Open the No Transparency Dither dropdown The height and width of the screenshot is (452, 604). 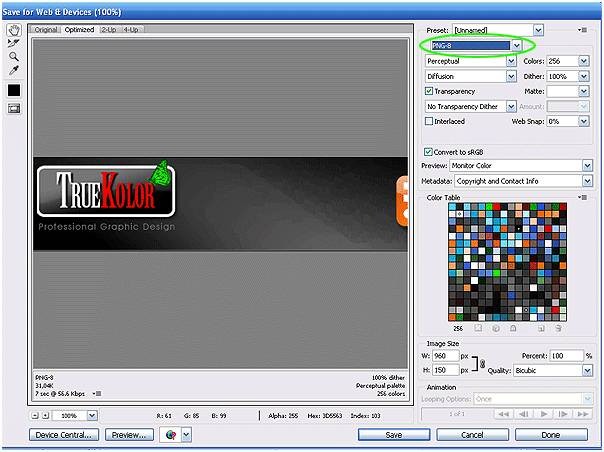coord(511,106)
